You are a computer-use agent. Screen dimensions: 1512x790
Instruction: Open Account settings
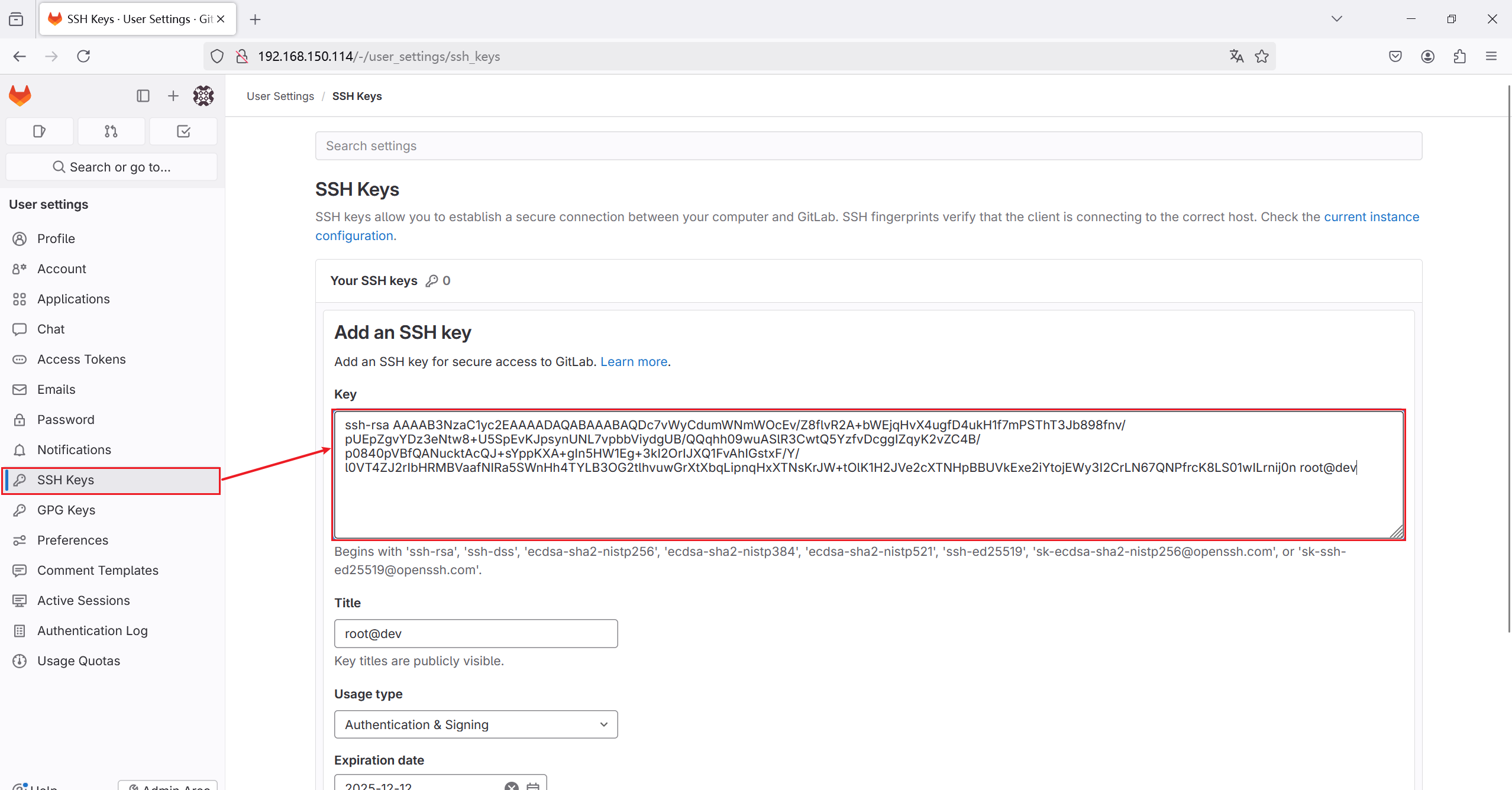(x=111, y=268)
